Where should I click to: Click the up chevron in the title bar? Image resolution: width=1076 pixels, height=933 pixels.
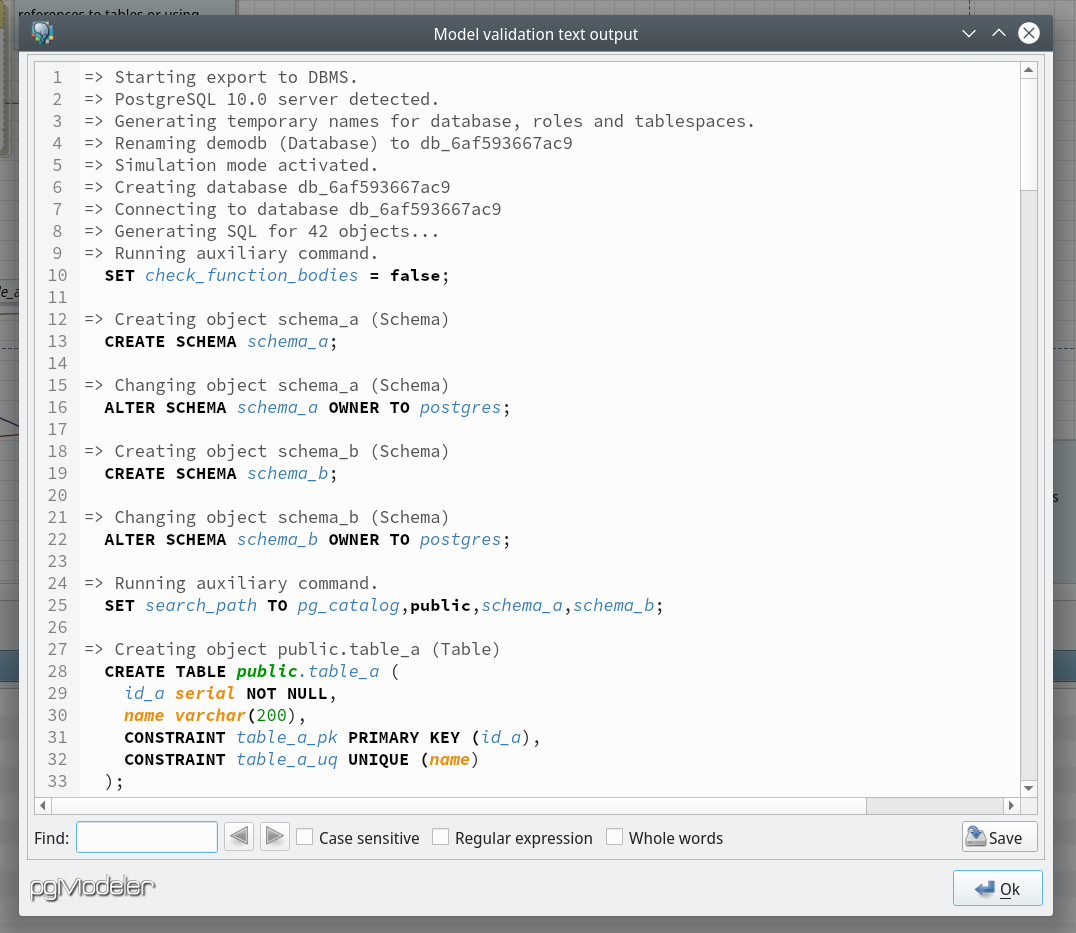coord(998,32)
